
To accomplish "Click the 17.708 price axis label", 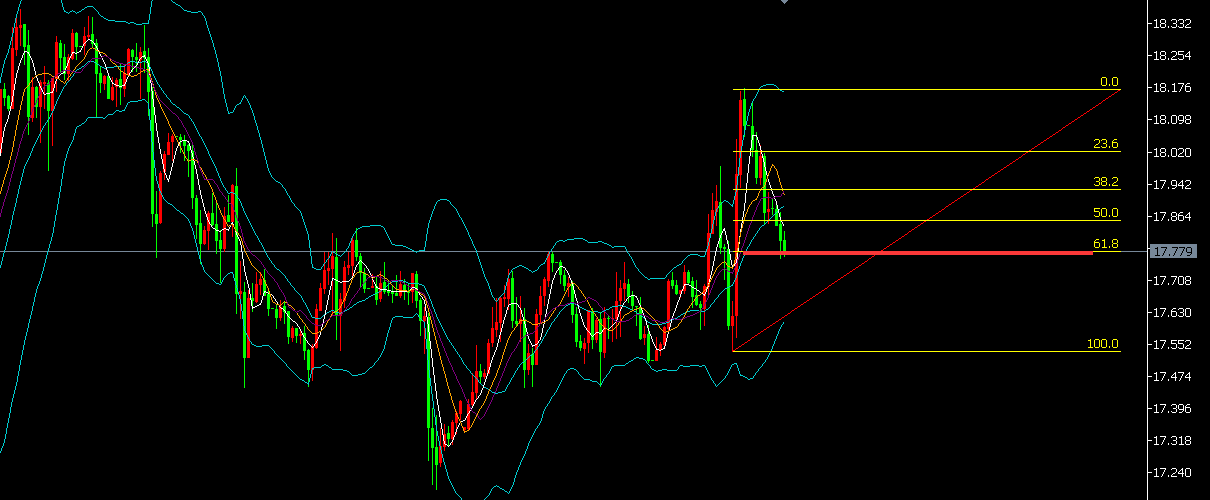I will click(x=1172, y=280).
